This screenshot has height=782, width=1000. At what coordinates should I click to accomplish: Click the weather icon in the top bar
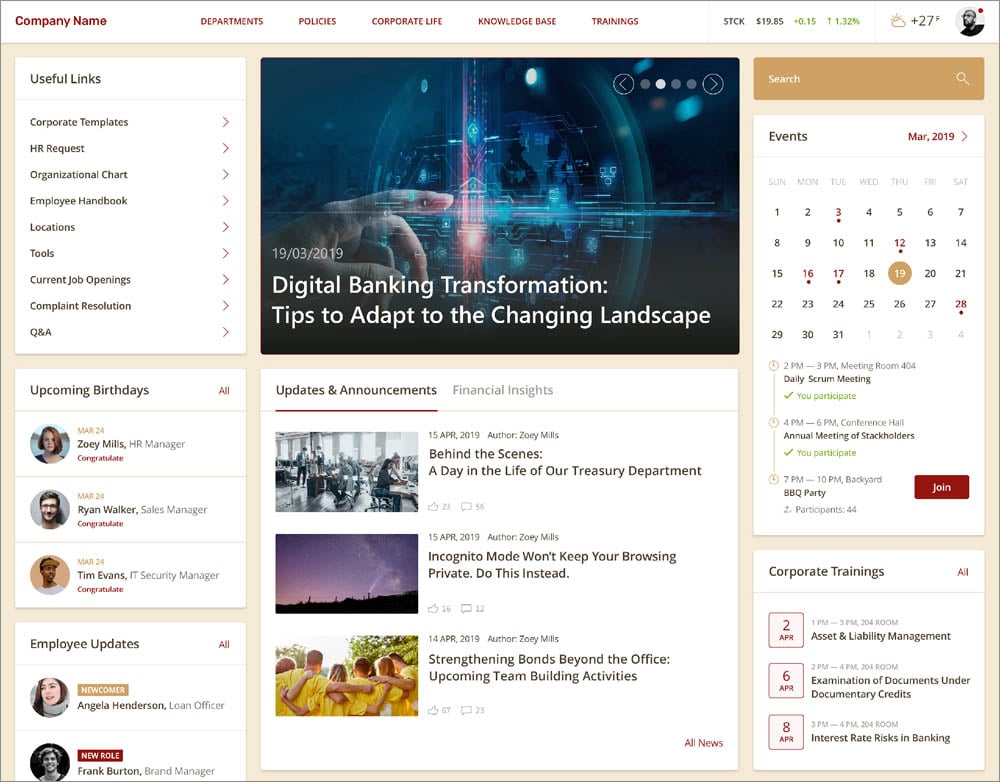click(x=898, y=20)
